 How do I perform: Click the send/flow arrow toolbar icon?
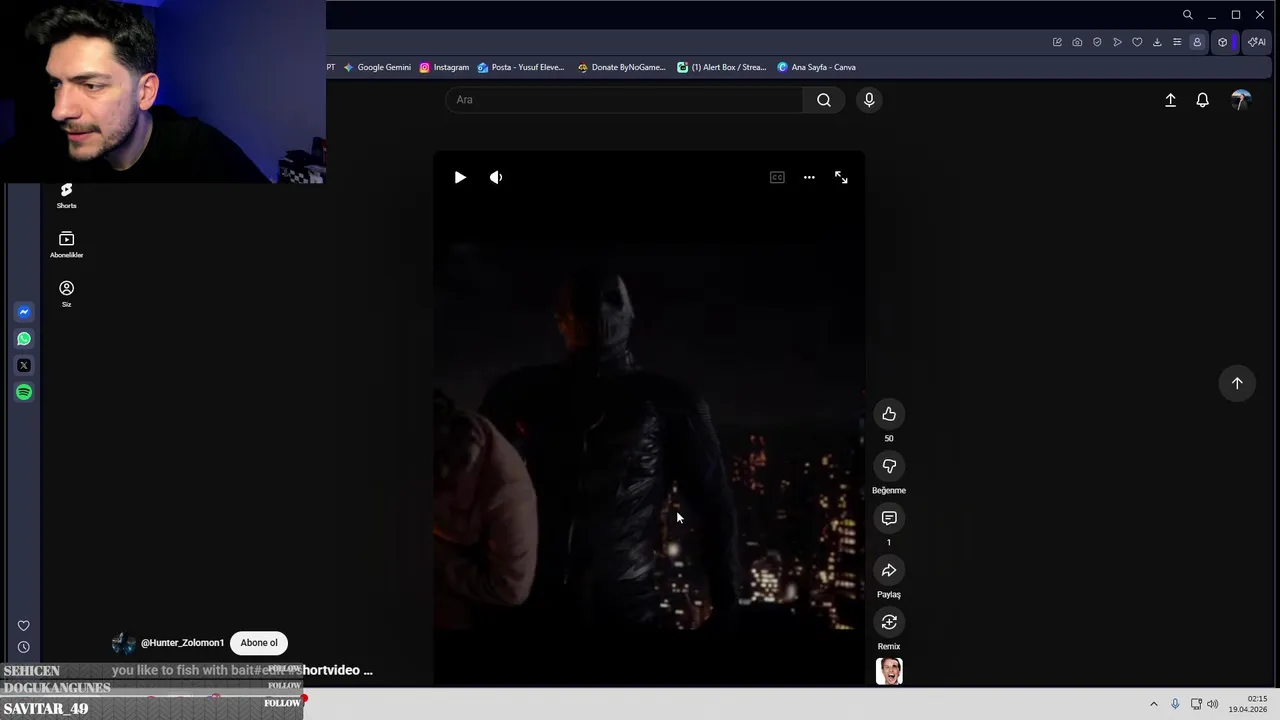pos(1117,42)
